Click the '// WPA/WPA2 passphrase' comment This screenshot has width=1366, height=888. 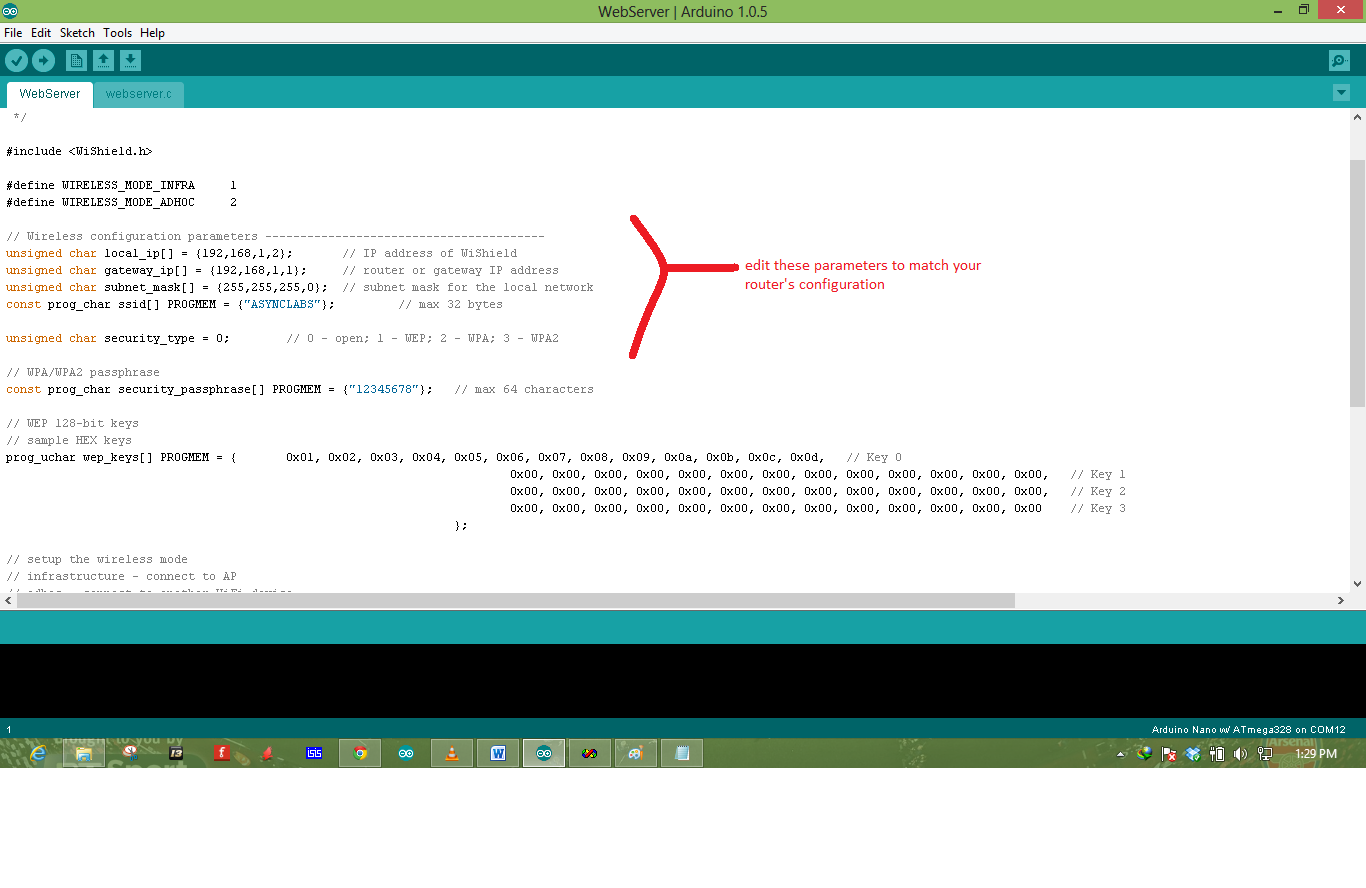tap(82, 372)
